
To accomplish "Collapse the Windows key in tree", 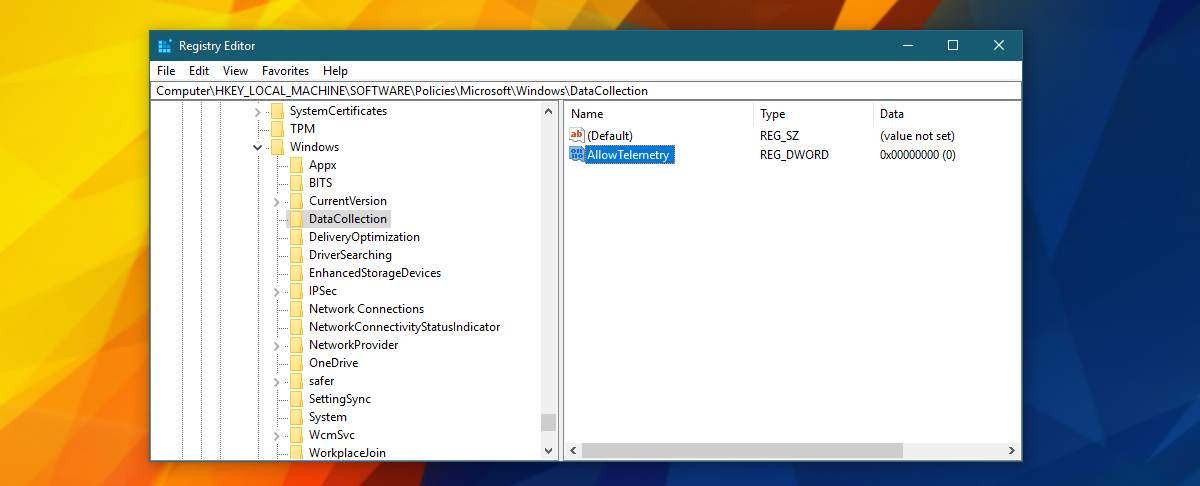I will (258, 147).
